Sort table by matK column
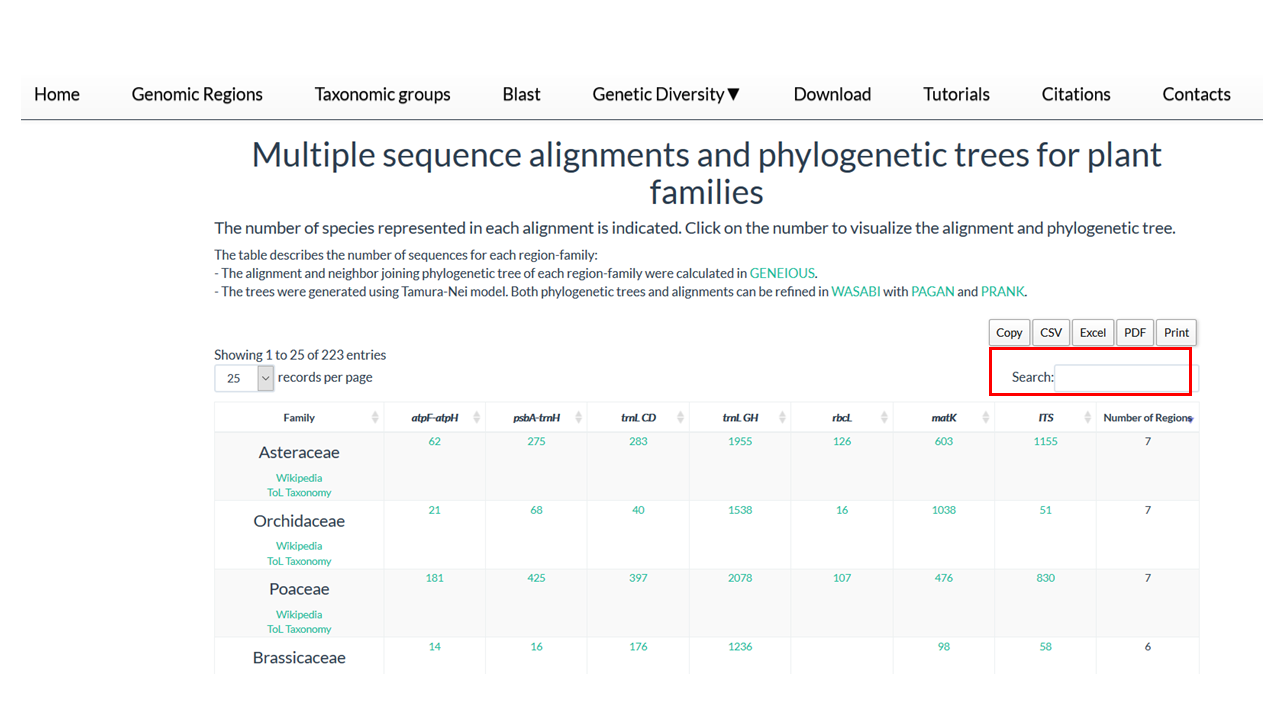 [x=944, y=418]
